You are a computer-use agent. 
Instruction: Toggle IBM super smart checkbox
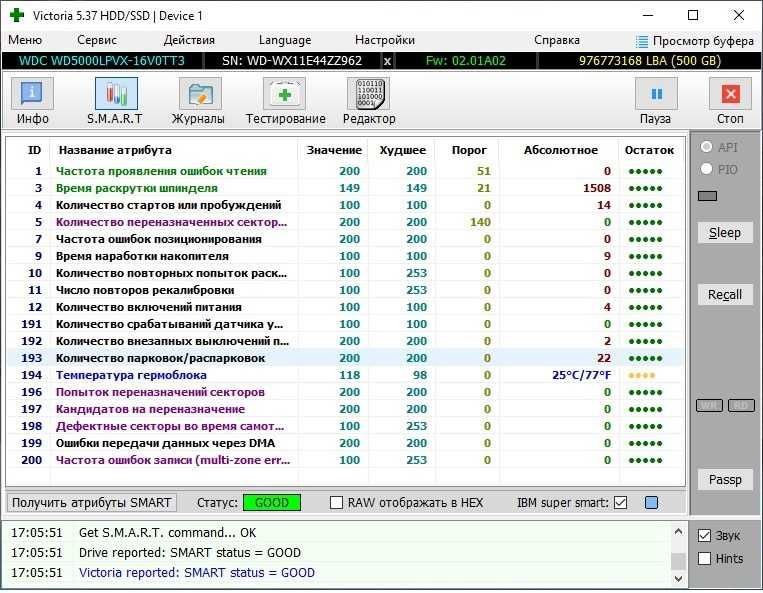click(620, 503)
